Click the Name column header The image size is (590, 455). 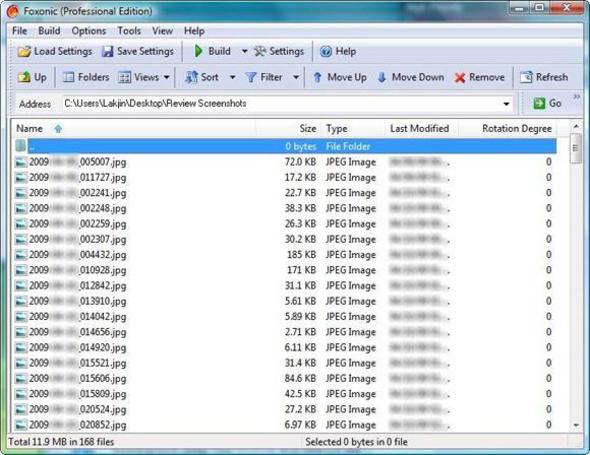pyautogui.click(x=134, y=129)
